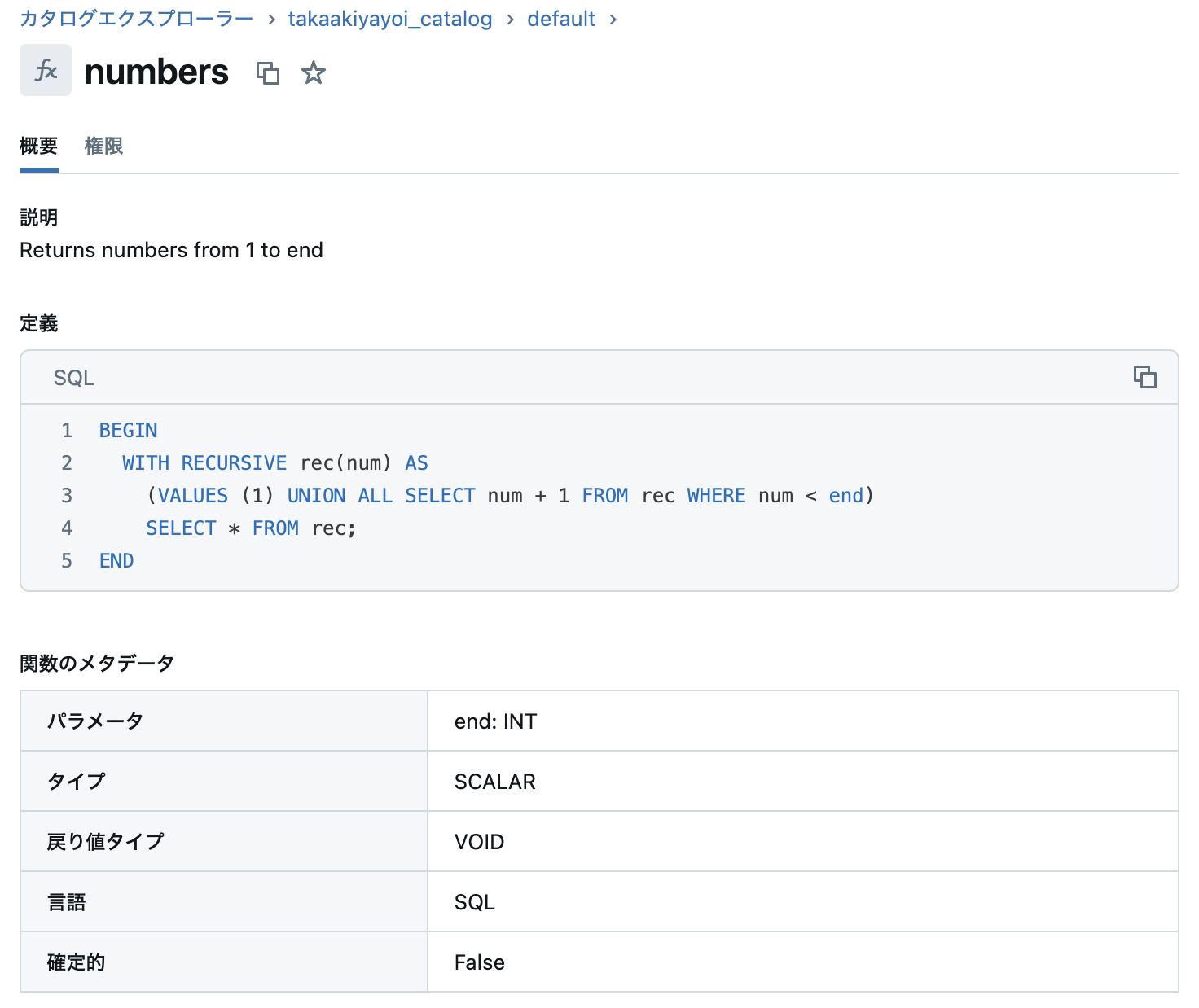Click the 確定的 row label
This screenshot has width=1199, height=1008.
click(77, 962)
